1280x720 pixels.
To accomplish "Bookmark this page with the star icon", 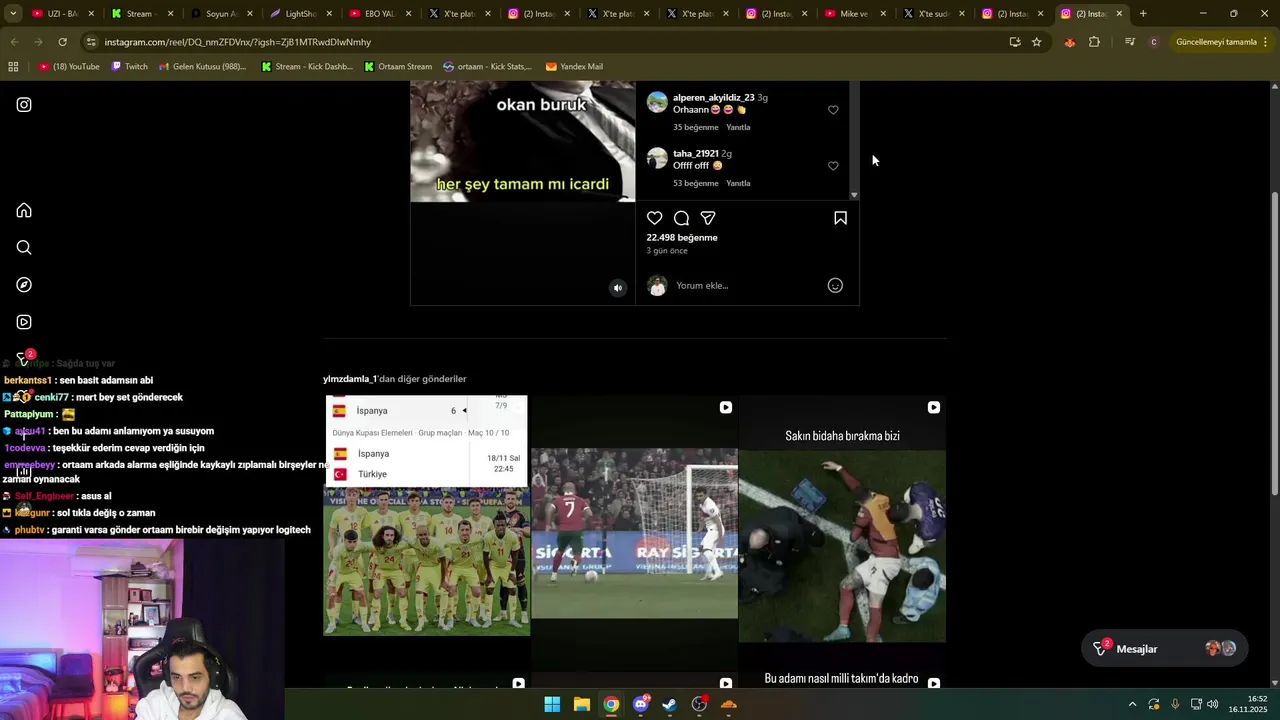I will (x=1037, y=42).
